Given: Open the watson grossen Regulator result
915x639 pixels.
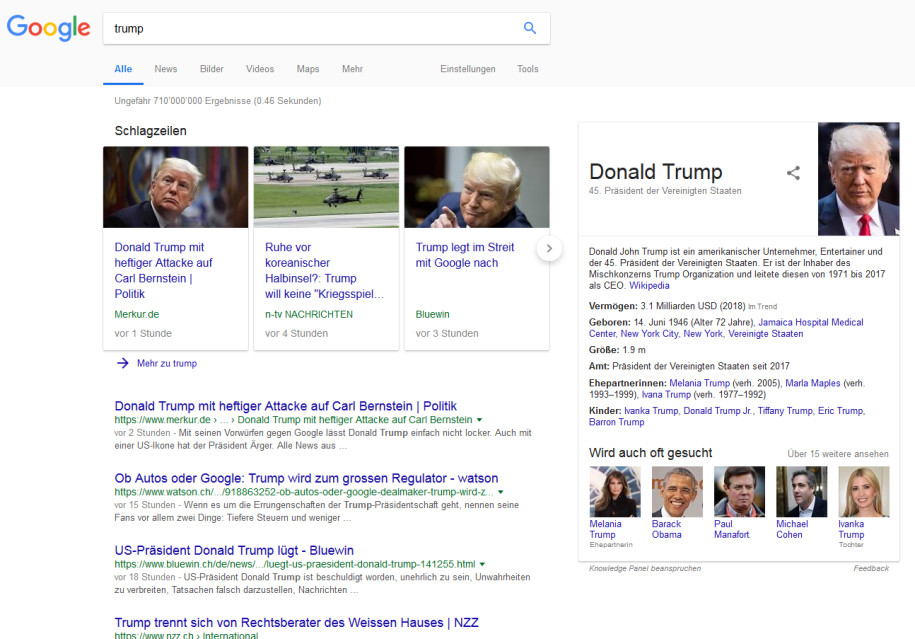Looking at the screenshot, I should point(306,479).
